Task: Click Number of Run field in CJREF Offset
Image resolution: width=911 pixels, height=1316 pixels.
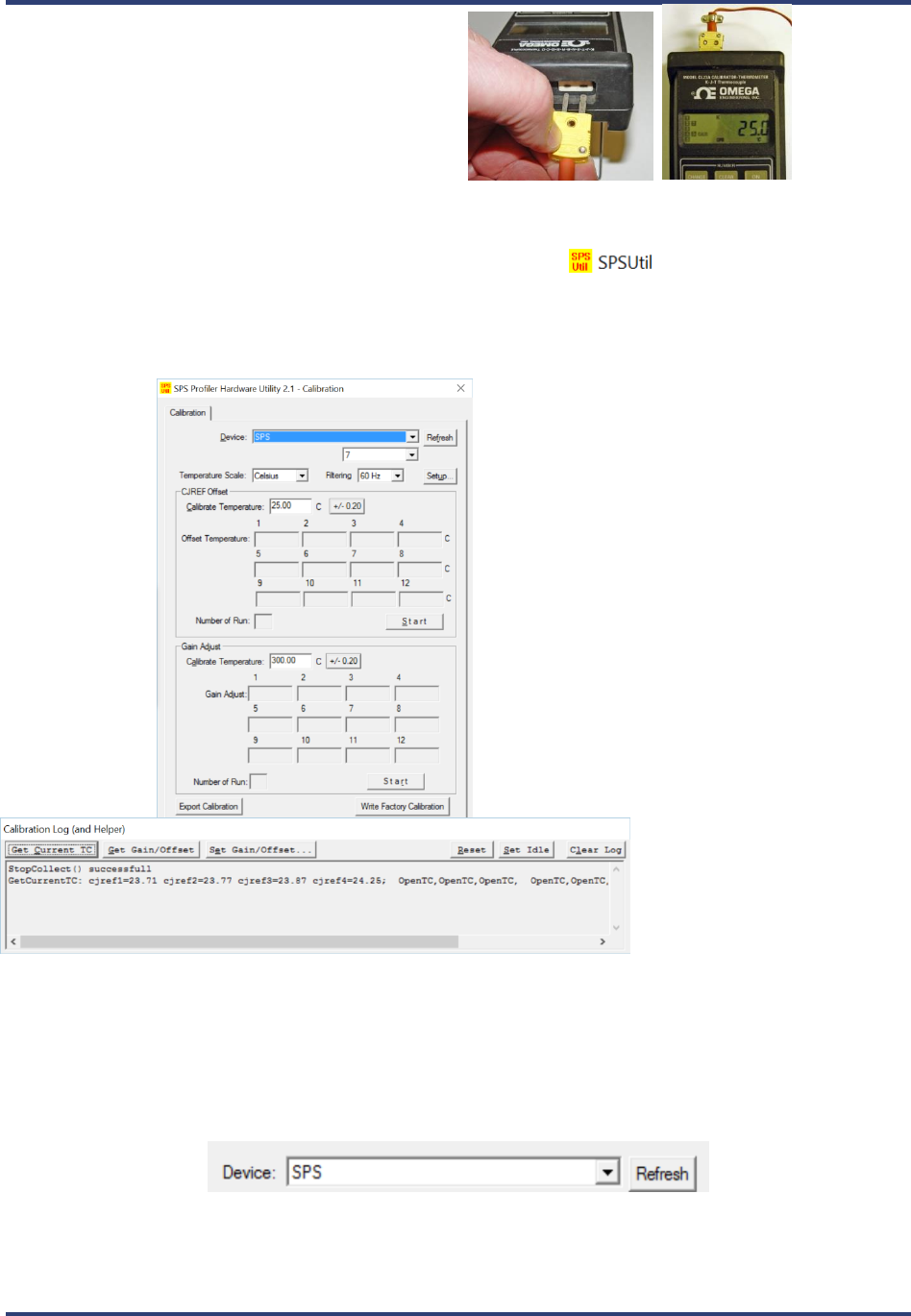Action: coord(262,621)
